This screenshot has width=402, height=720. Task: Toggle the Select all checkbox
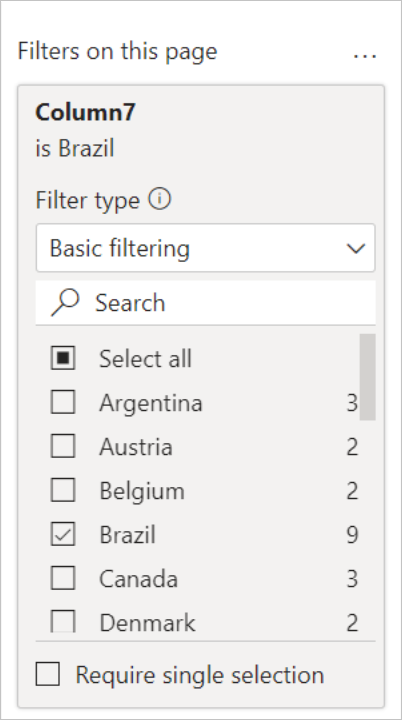[x=63, y=358]
